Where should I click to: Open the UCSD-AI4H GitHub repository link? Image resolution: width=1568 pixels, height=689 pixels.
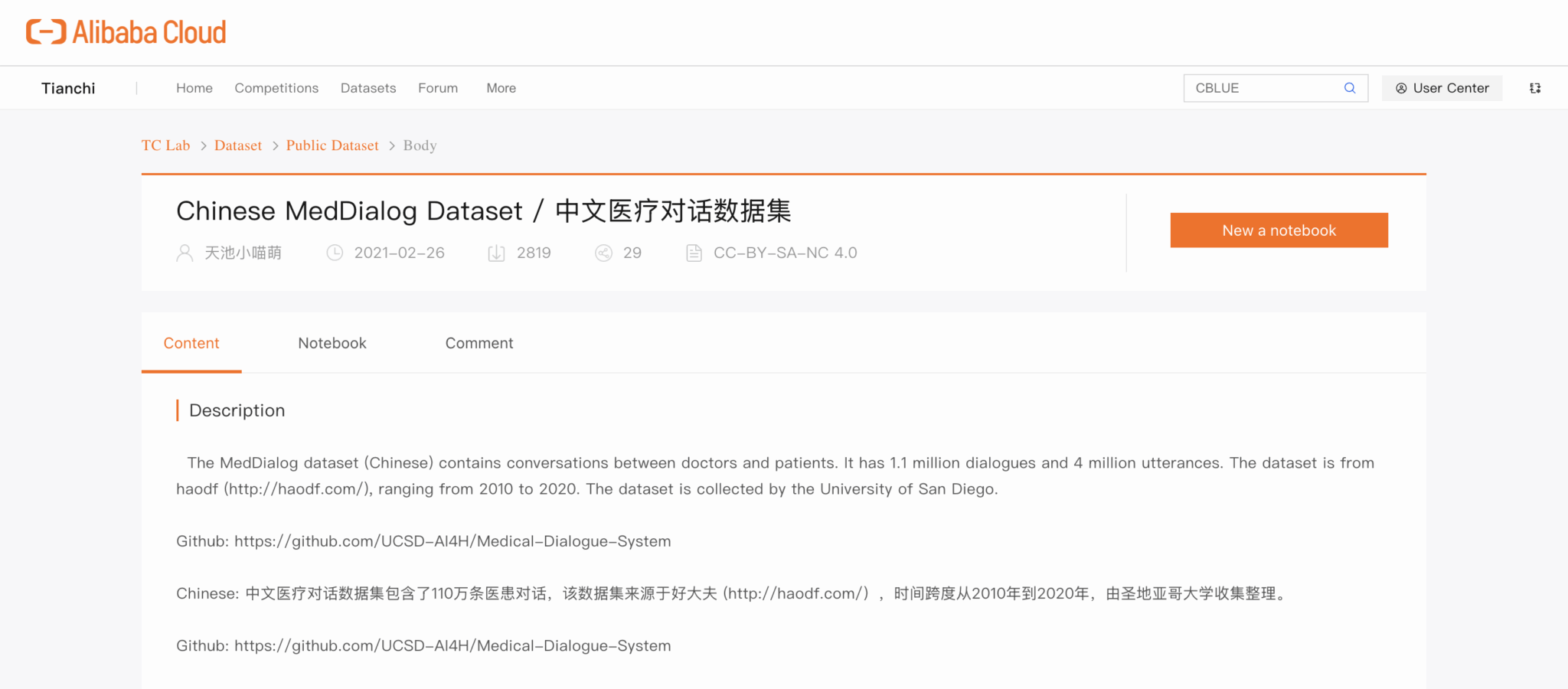(452, 541)
